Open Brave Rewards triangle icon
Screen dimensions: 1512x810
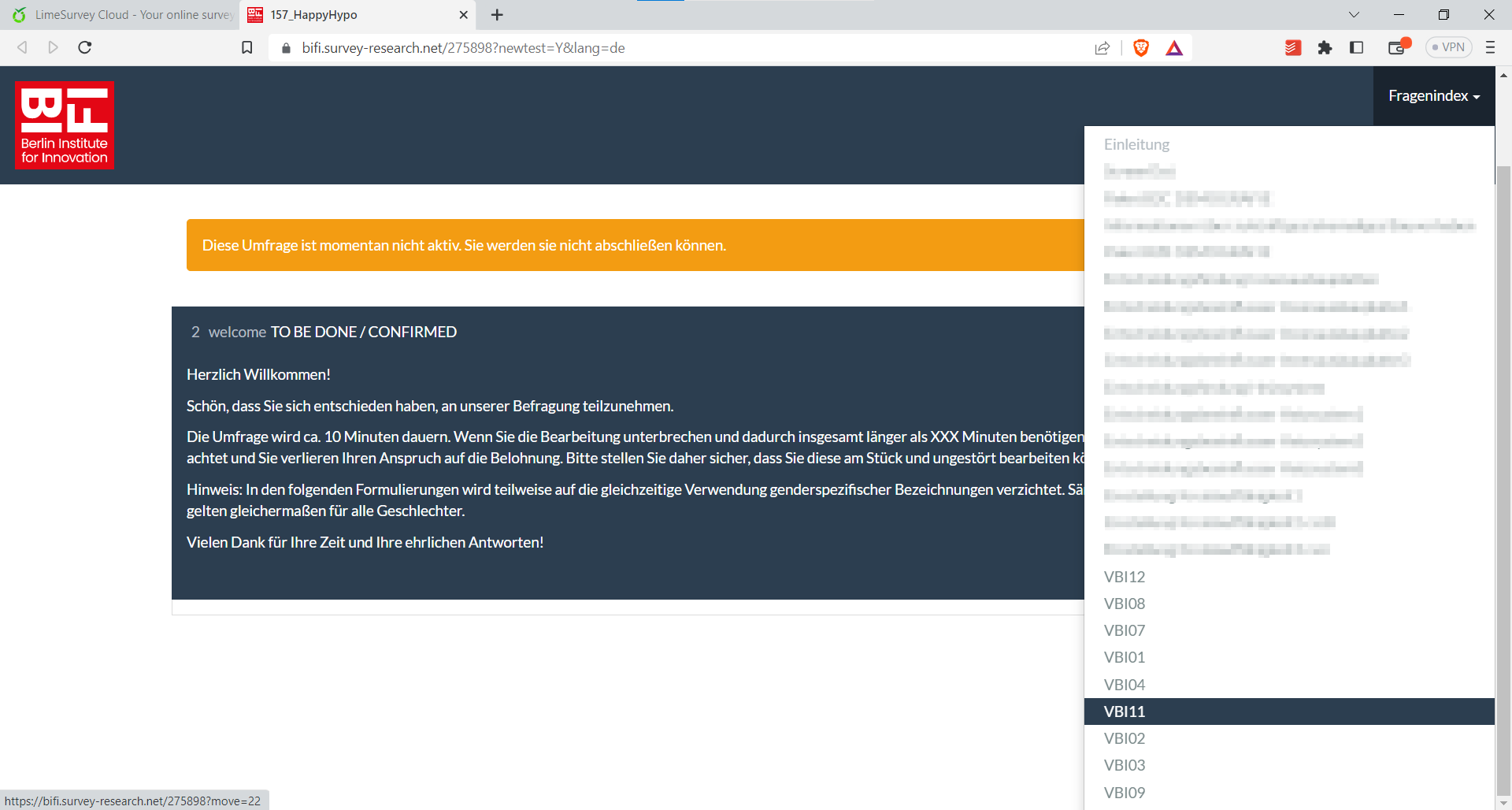coord(1174,48)
